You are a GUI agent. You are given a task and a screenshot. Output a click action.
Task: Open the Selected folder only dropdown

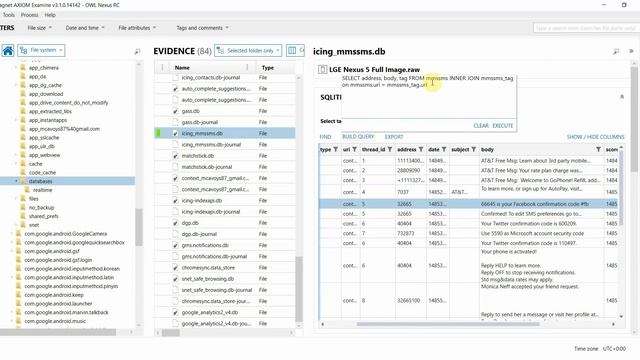coord(248,51)
